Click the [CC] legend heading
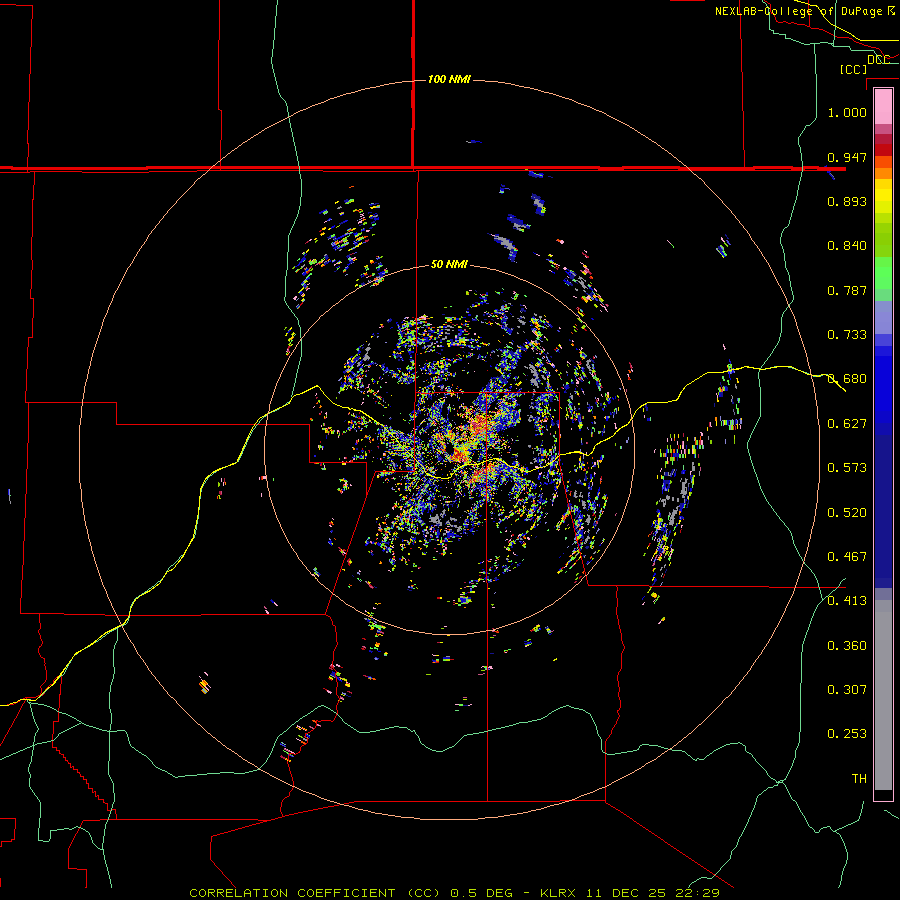 pos(853,69)
